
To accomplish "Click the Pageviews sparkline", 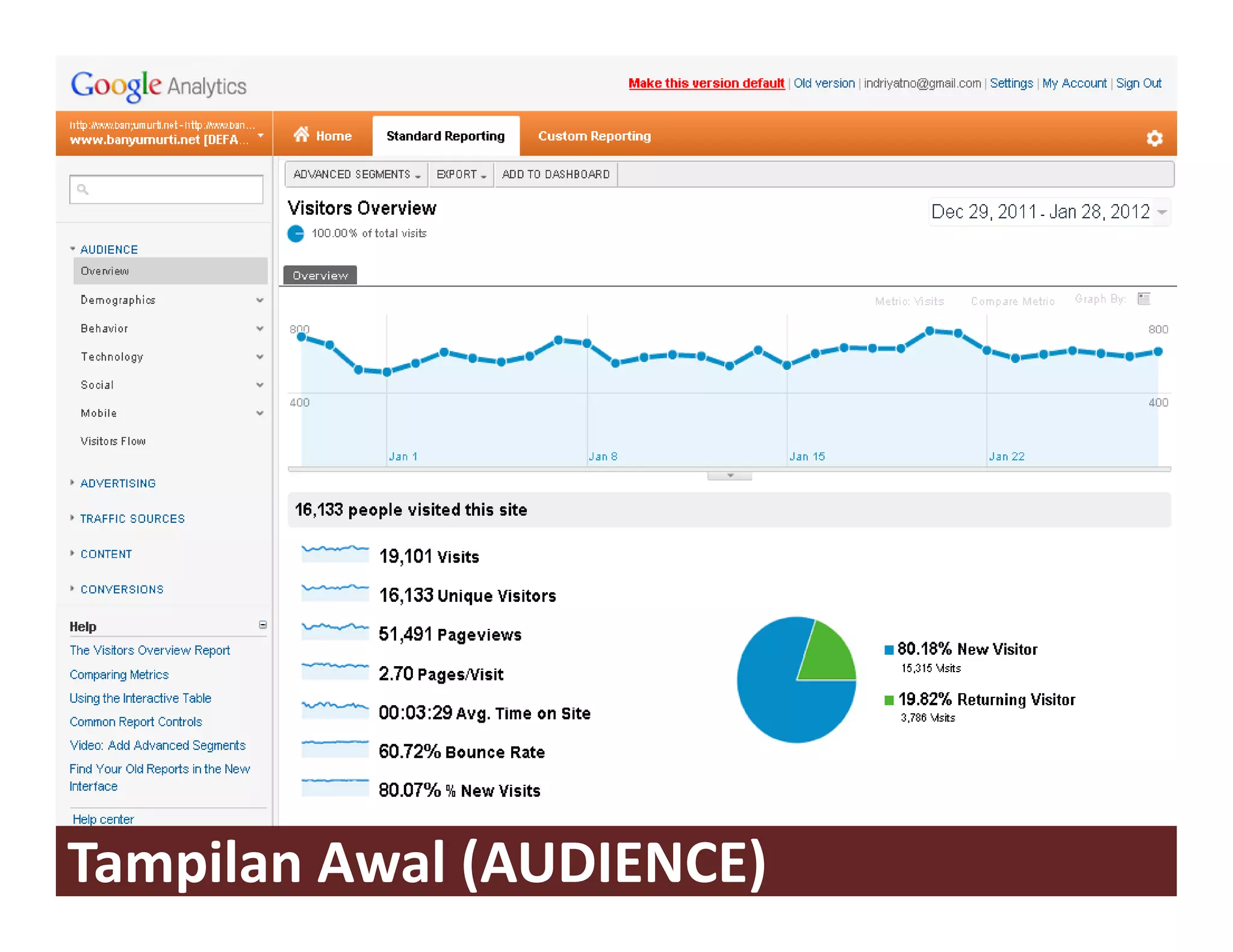I will (335, 631).
